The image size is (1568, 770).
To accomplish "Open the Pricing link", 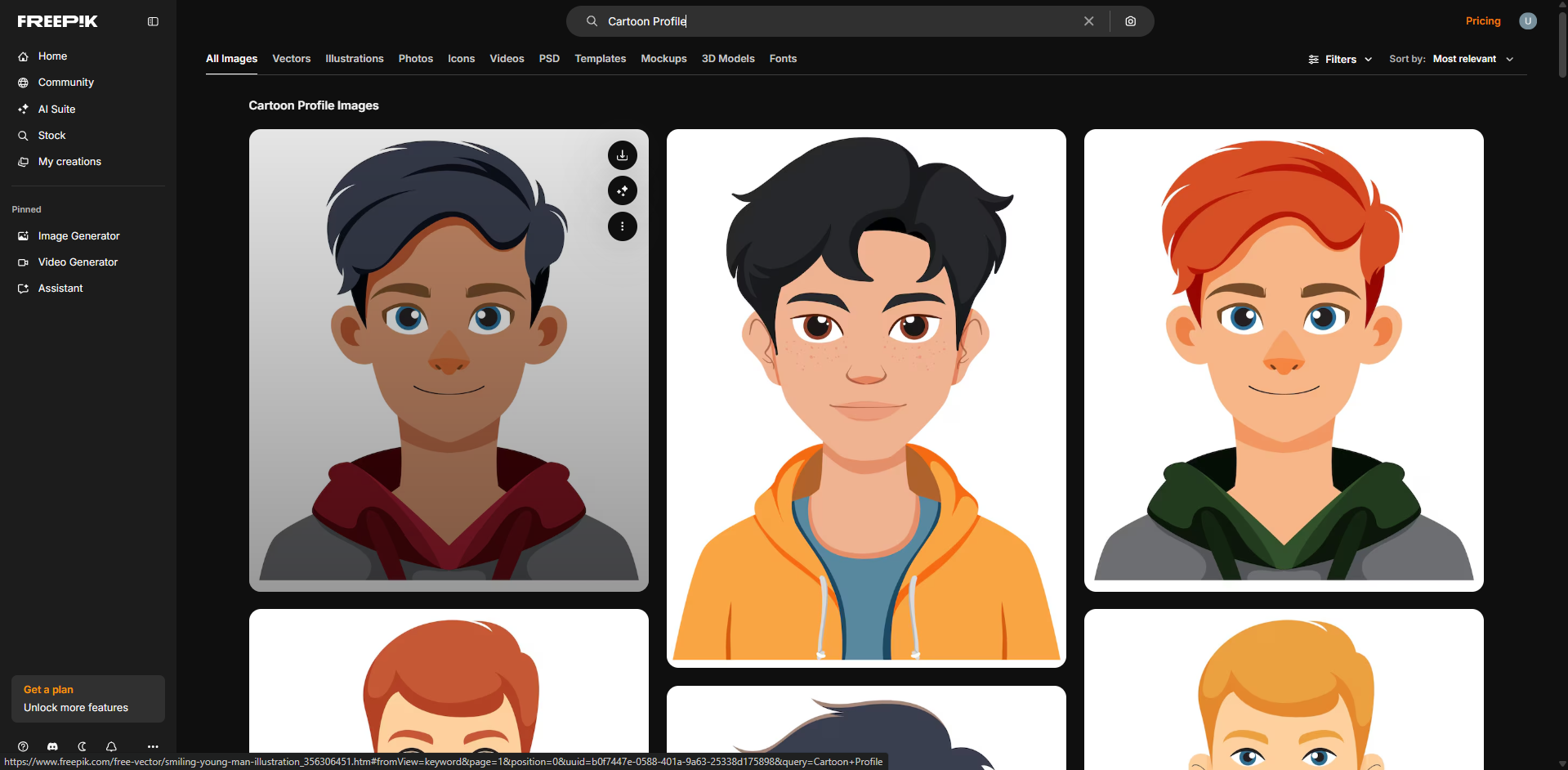I will click(x=1483, y=21).
